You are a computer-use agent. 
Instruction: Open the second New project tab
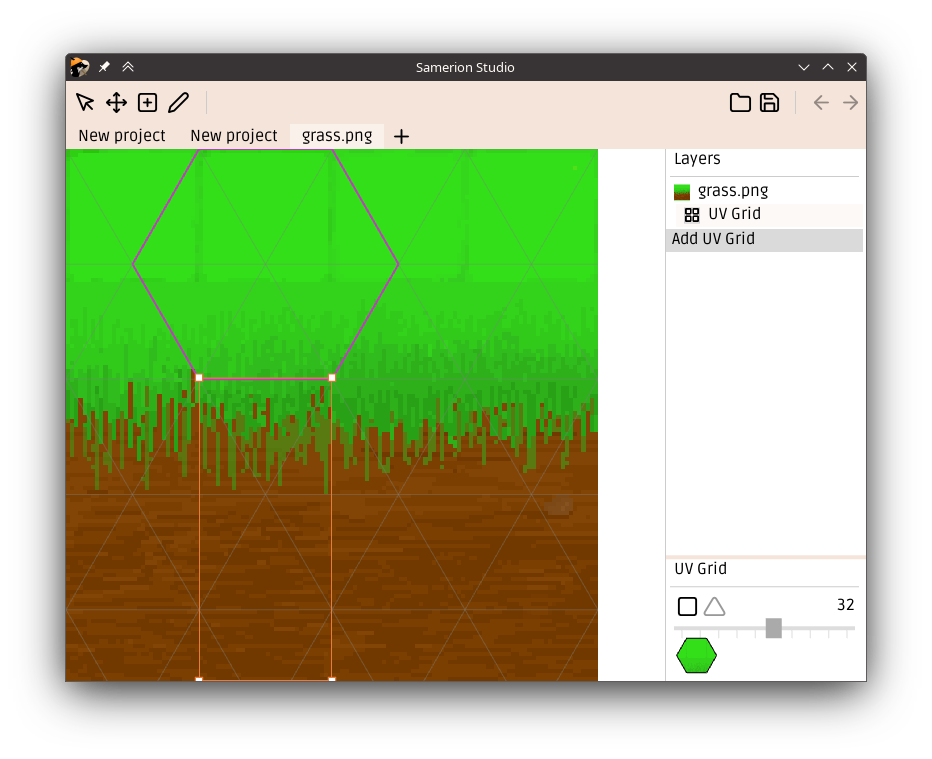point(234,136)
